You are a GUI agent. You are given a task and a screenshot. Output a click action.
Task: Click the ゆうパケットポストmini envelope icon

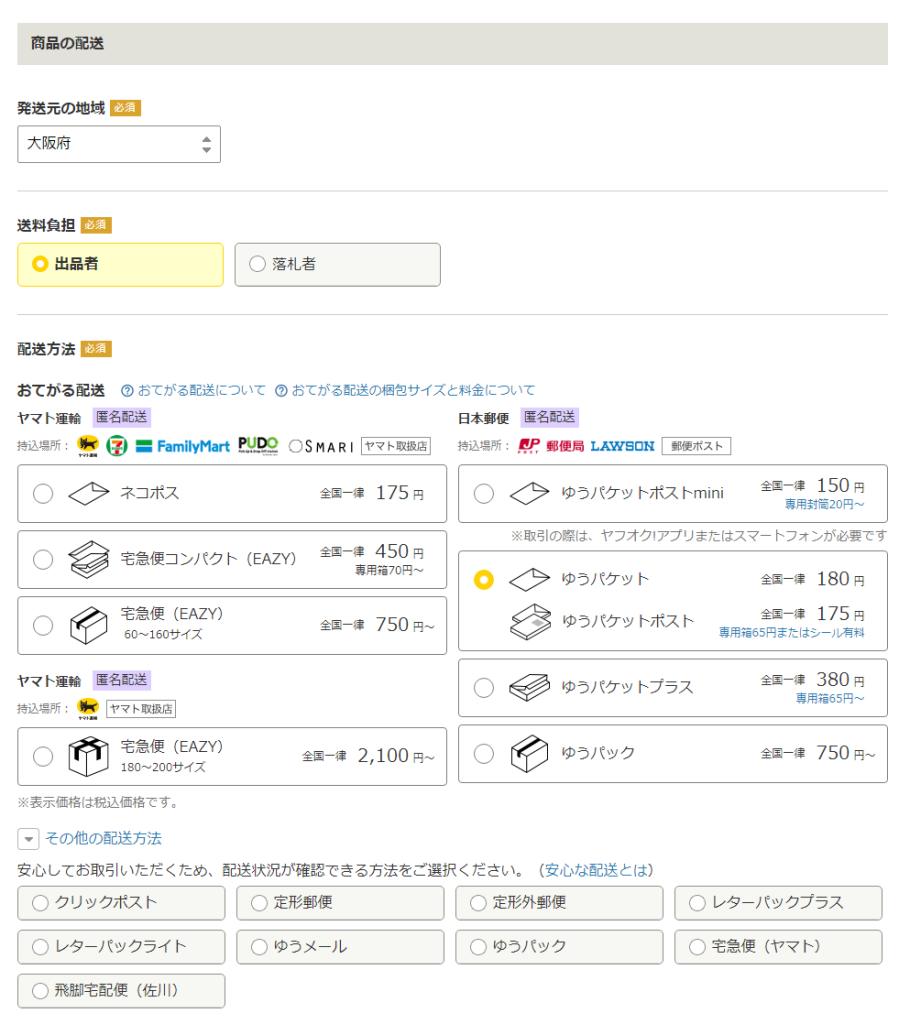(530, 494)
